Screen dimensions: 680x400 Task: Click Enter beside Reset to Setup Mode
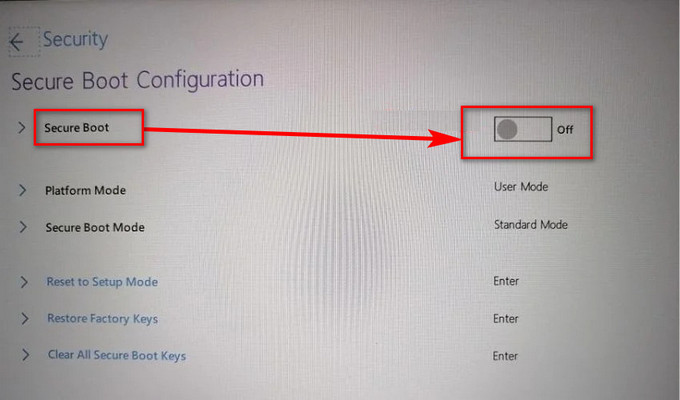click(506, 281)
